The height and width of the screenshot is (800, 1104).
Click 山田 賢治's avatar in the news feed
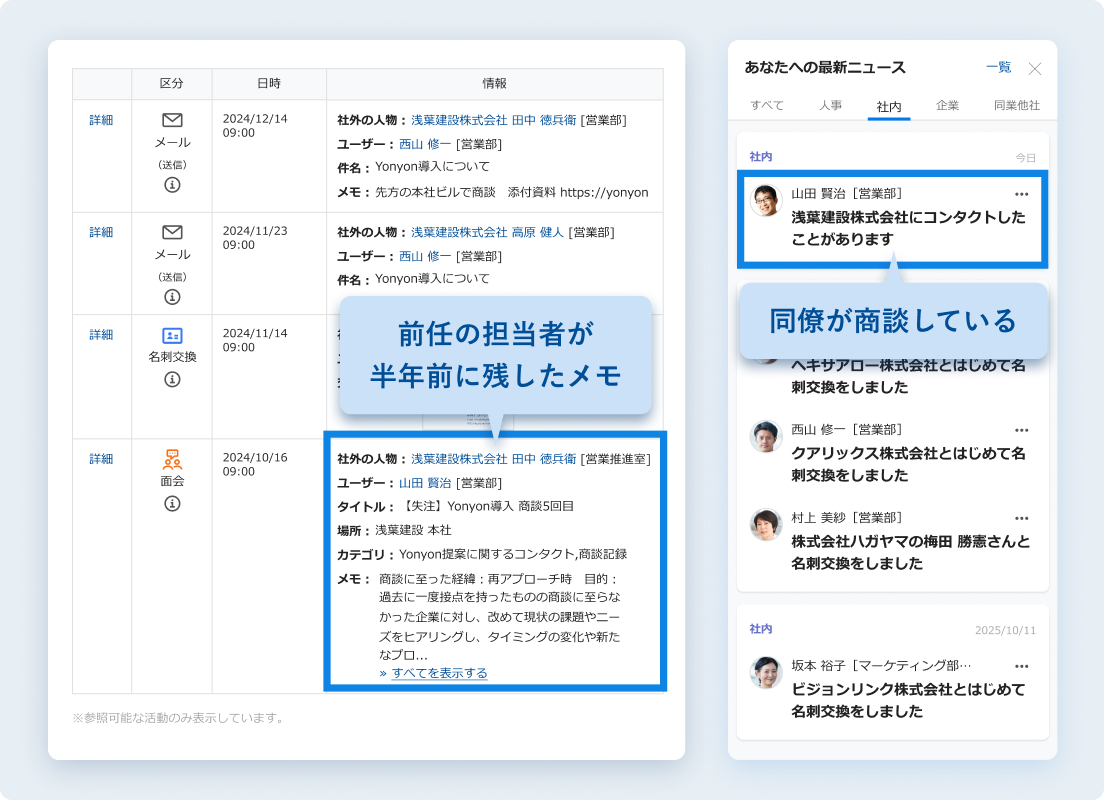tap(766, 200)
